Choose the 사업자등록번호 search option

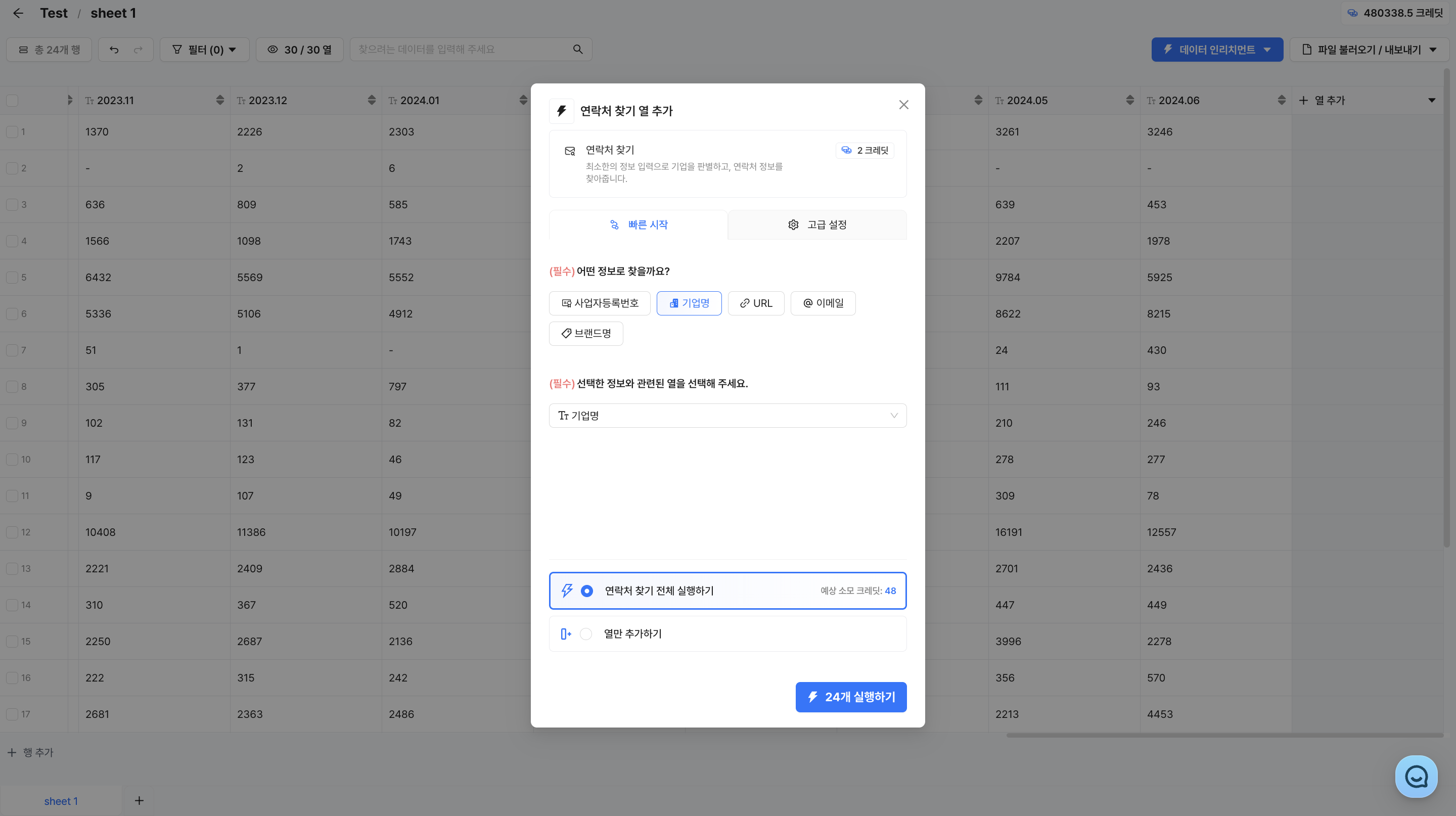pos(600,303)
